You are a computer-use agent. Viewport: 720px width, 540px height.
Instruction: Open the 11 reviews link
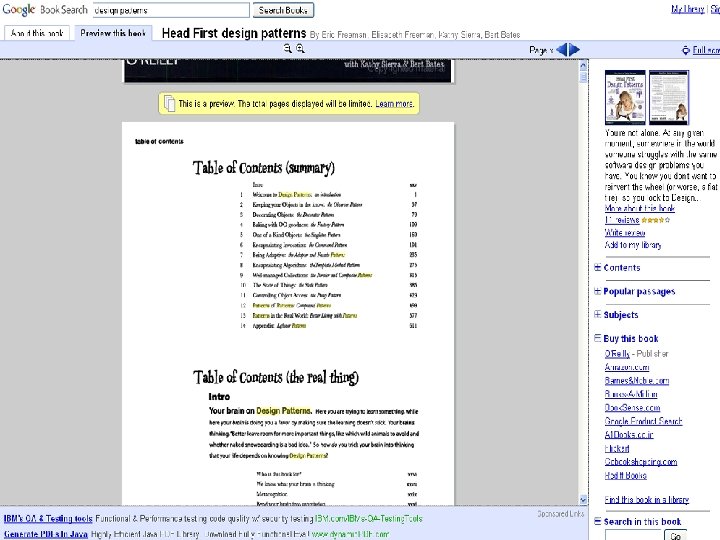(622, 220)
